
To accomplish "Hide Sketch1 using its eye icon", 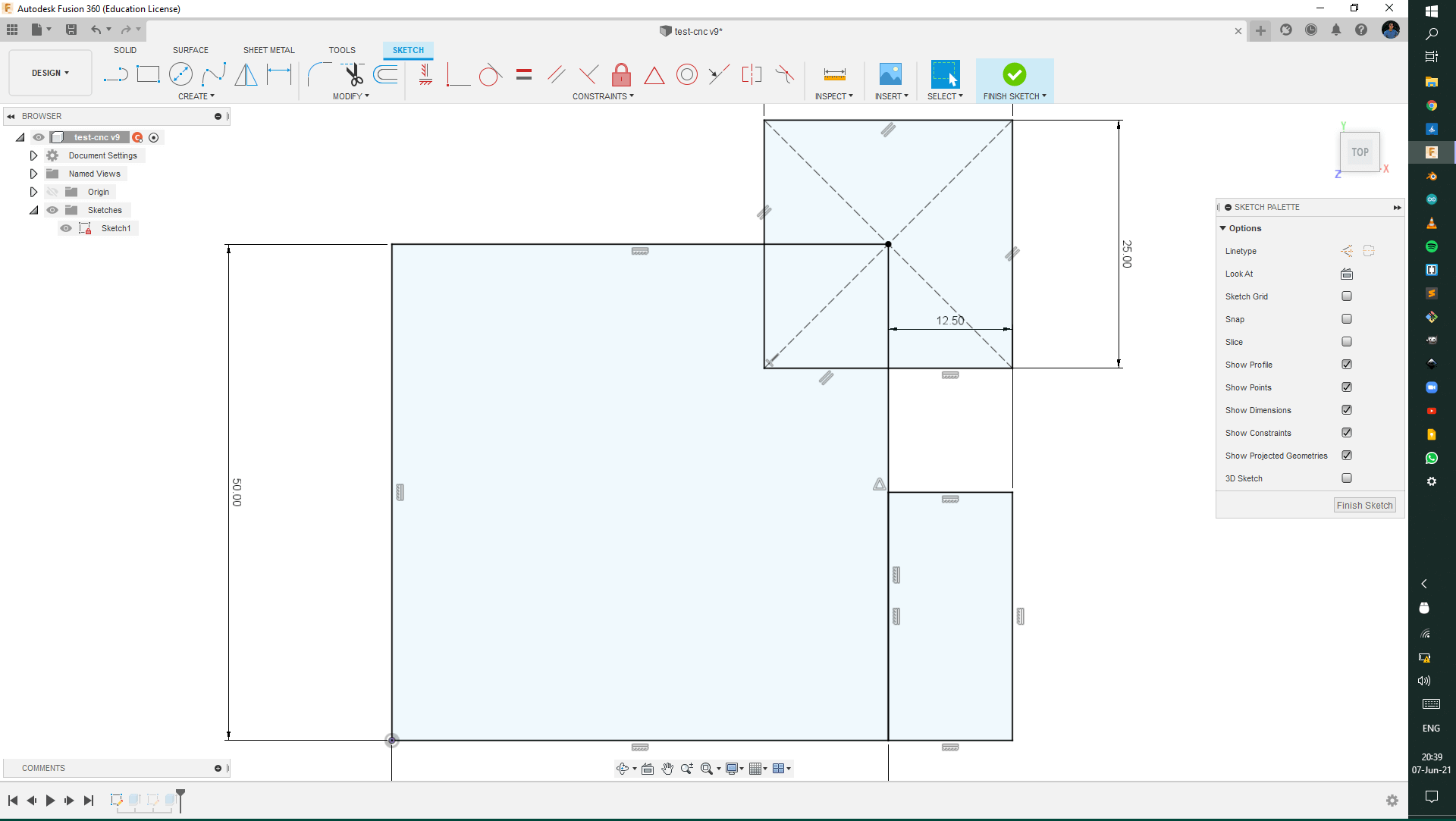I will [x=67, y=228].
